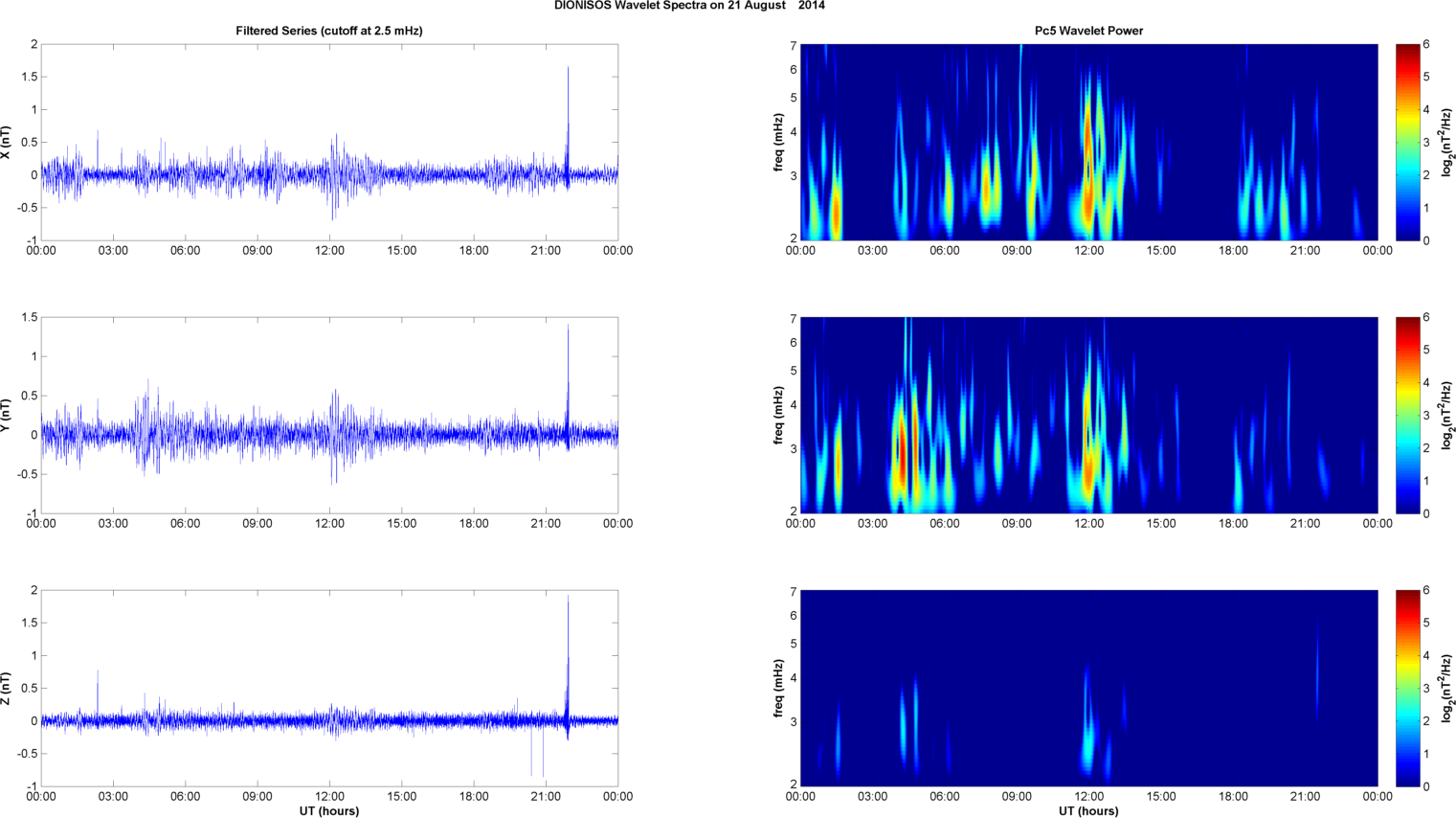Select 'UT (hours)' label under the Z series plot
Viewport: 1456px width, 818px height.
coord(329,811)
